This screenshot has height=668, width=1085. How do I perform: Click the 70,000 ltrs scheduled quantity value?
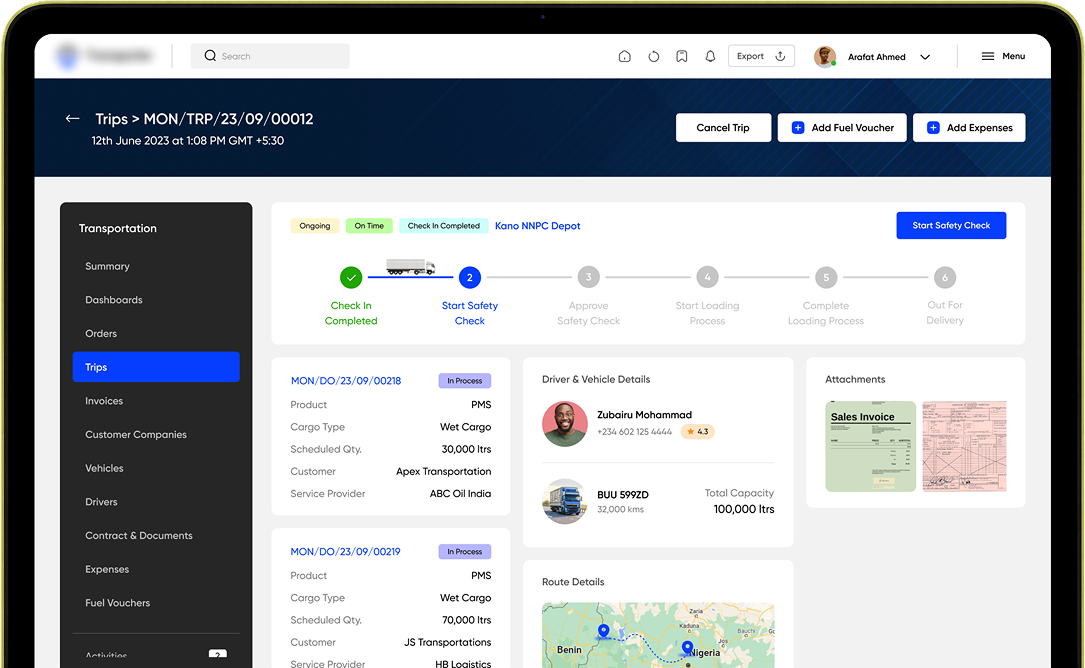pos(466,620)
